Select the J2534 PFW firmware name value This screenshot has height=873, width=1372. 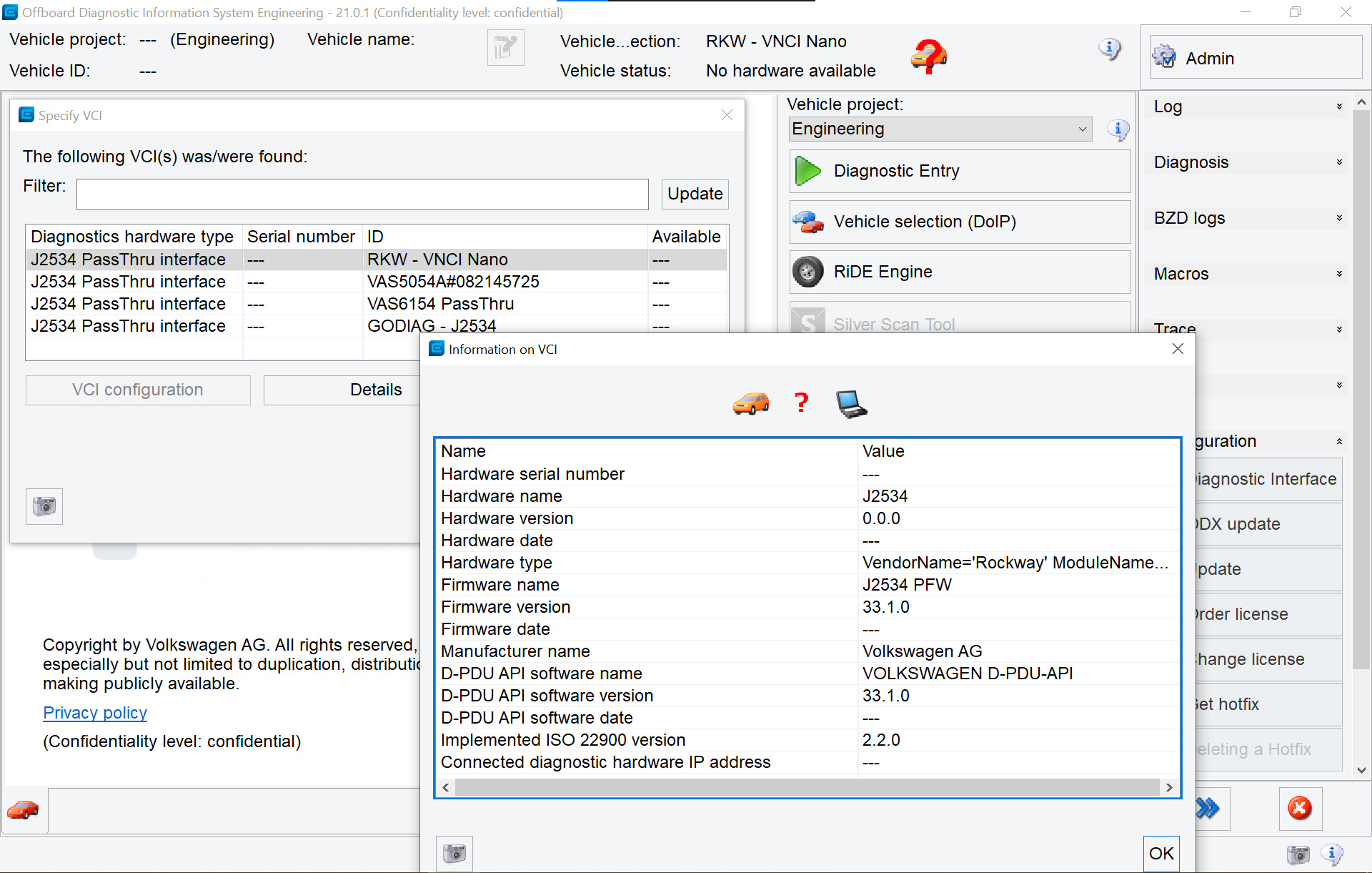point(907,585)
